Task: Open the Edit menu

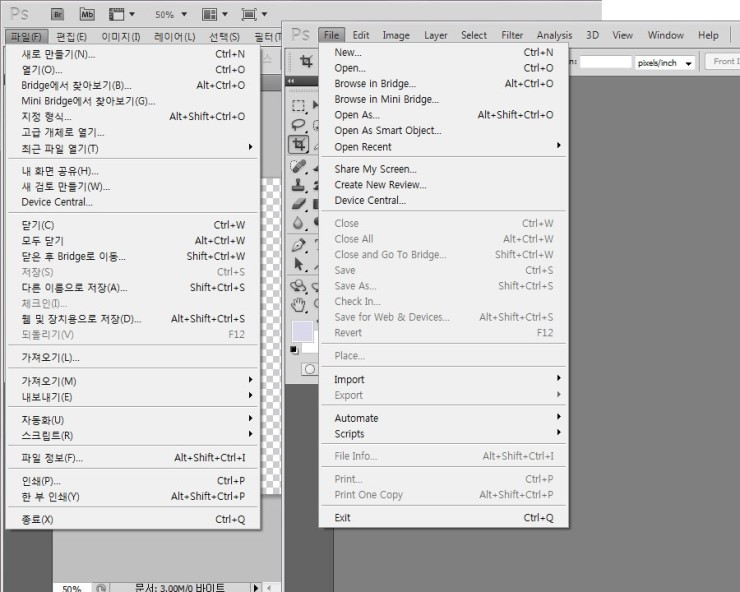Action: pyautogui.click(x=361, y=35)
